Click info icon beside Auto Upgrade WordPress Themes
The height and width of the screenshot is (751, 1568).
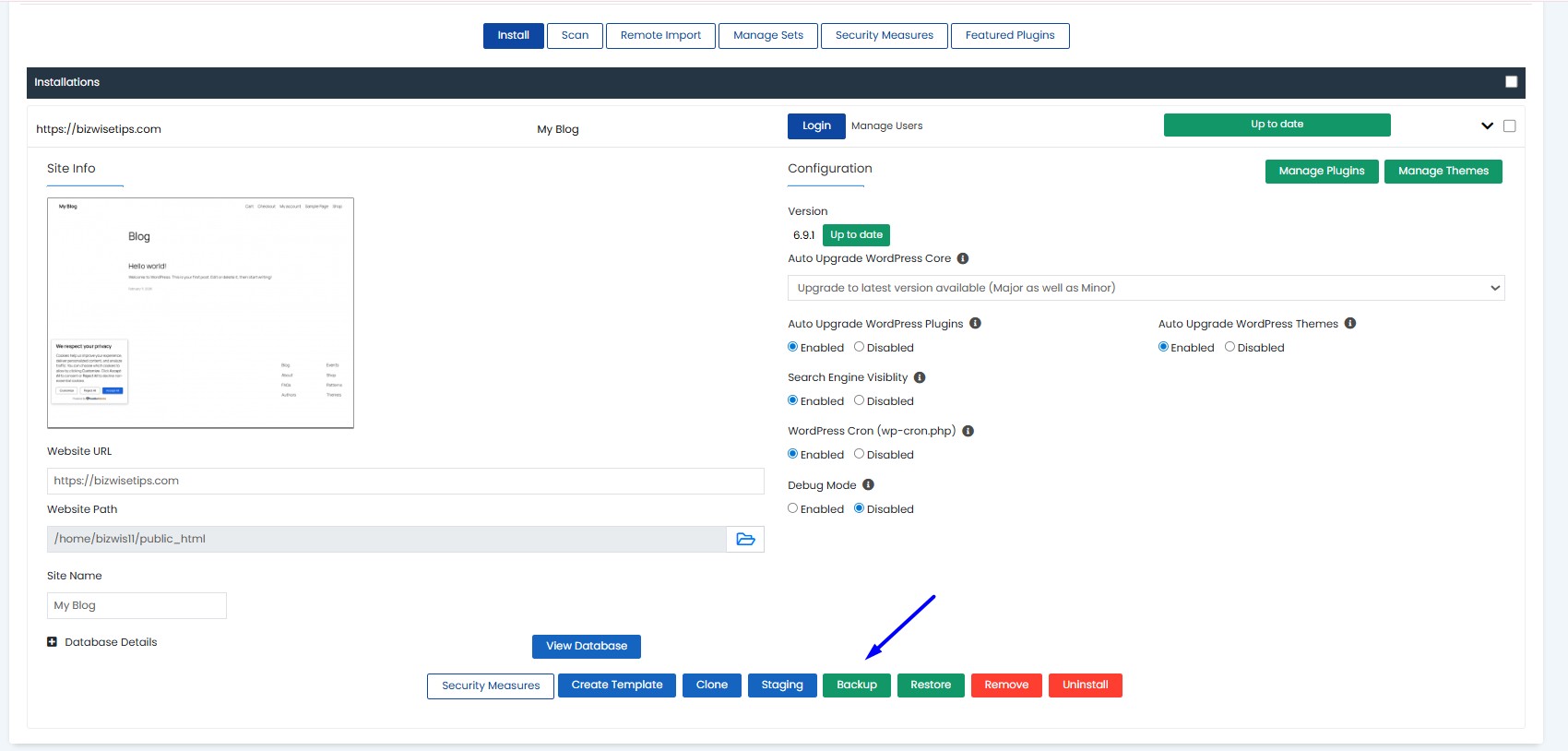click(x=1350, y=323)
